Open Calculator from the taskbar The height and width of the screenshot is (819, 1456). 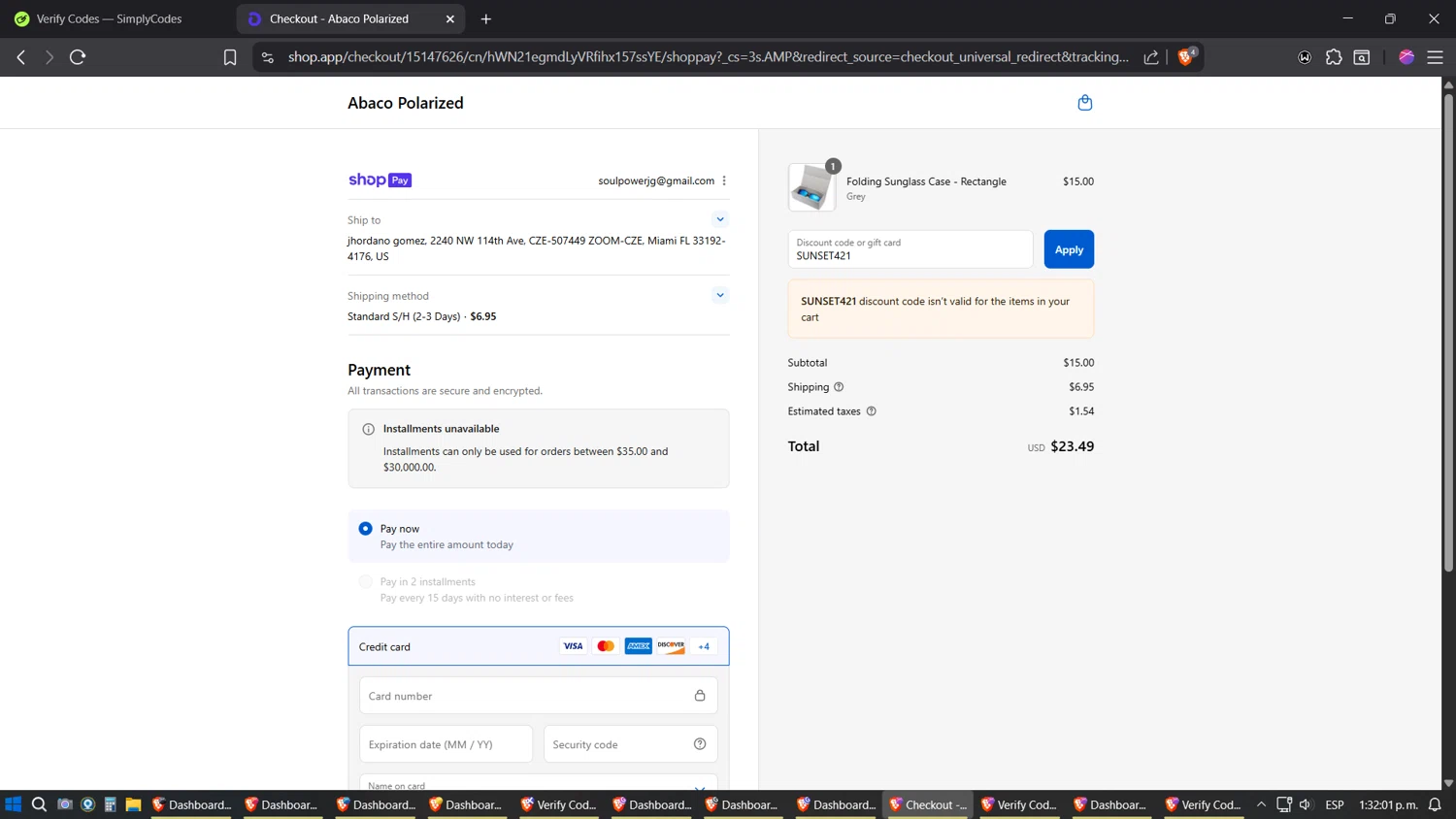pos(111,804)
